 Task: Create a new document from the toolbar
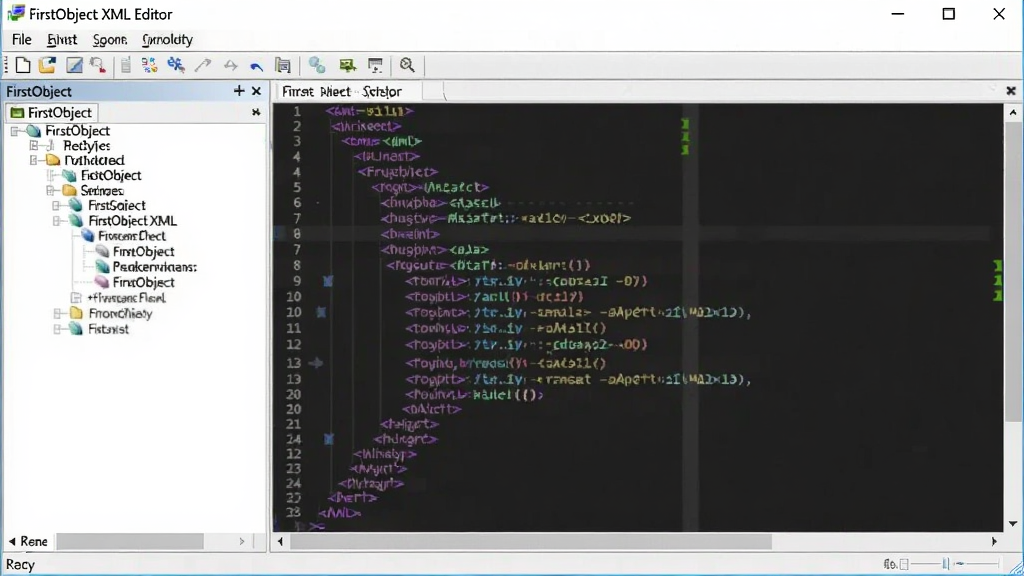point(23,65)
